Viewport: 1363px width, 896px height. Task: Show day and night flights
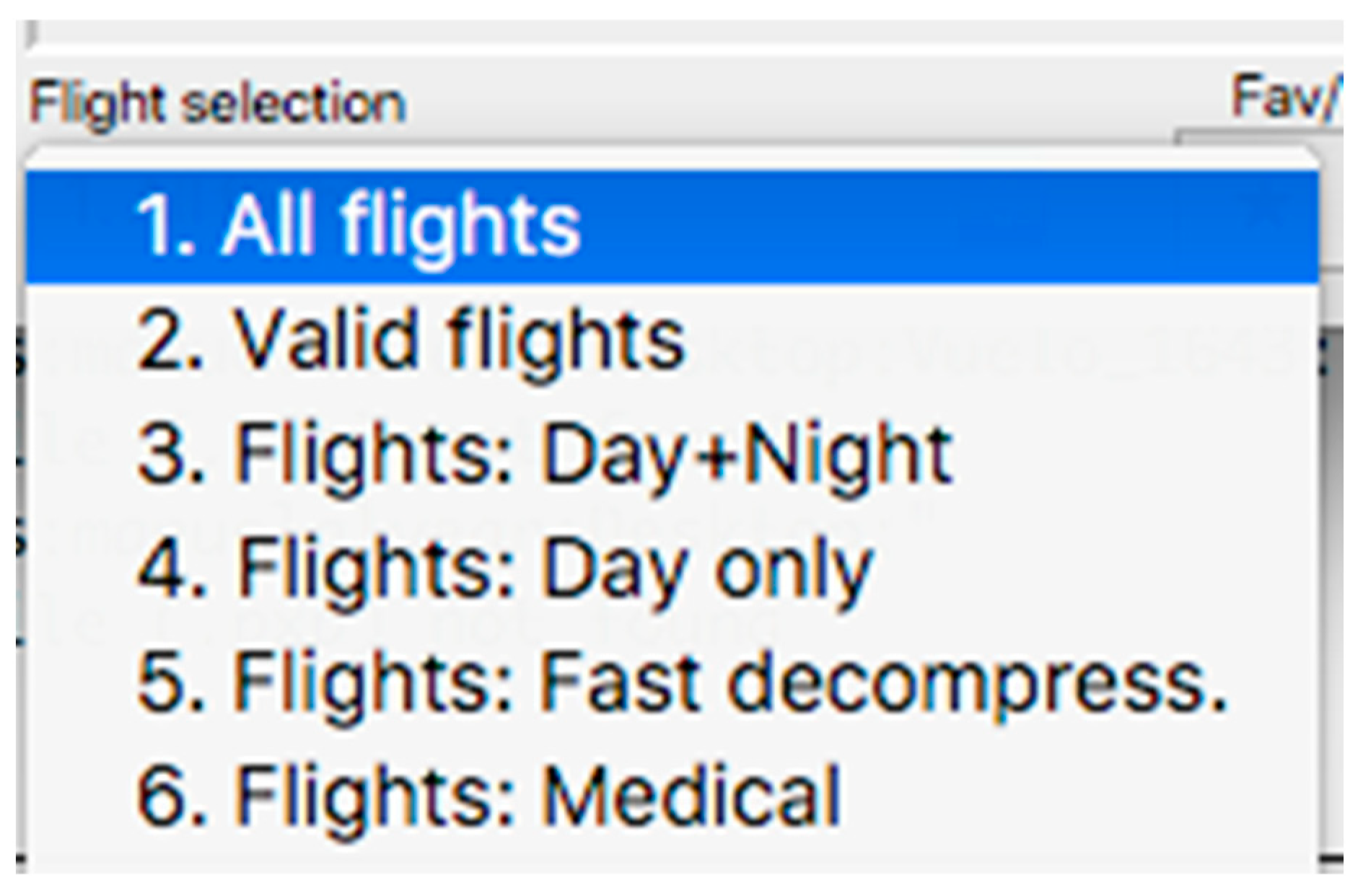tap(544, 454)
